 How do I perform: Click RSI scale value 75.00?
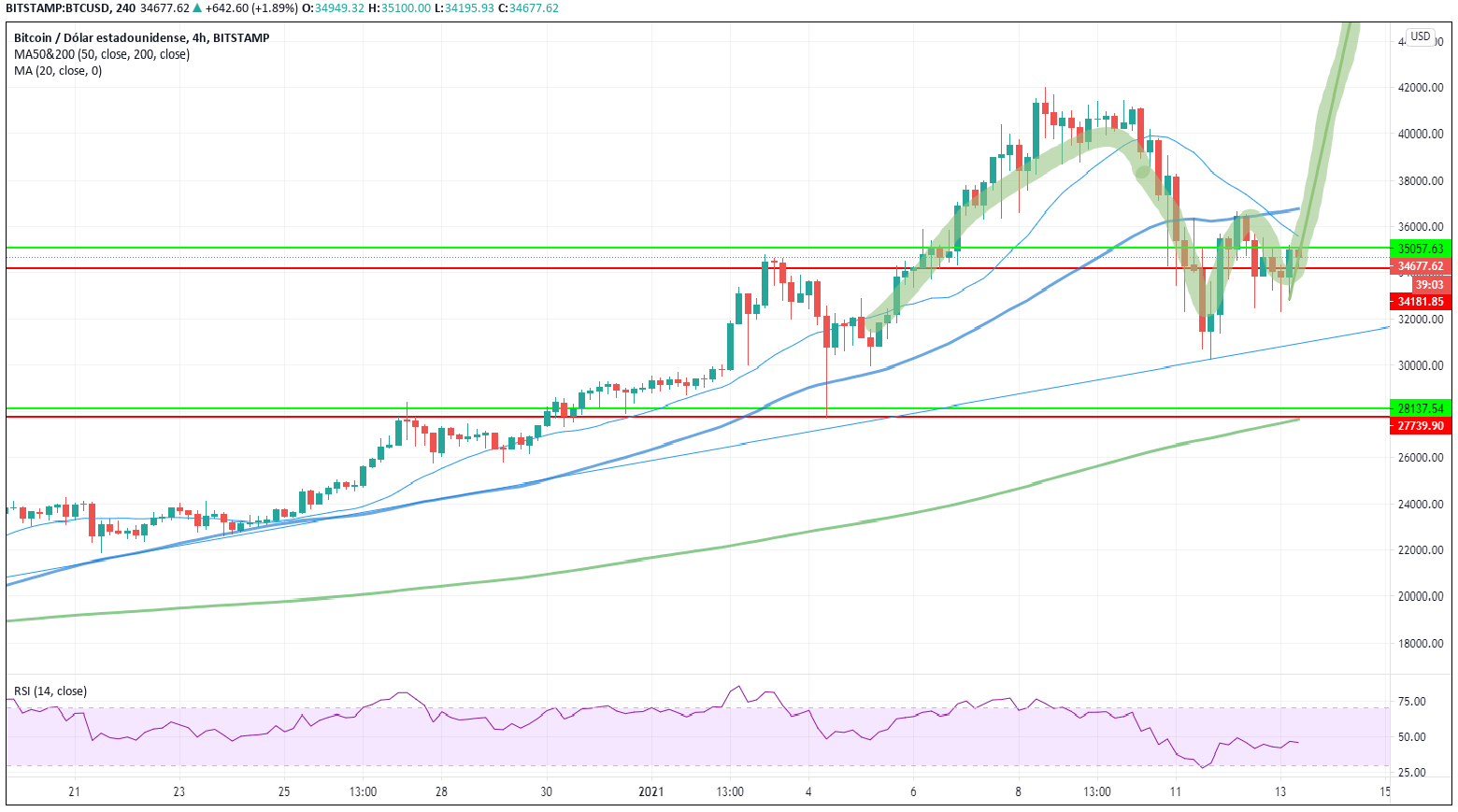tap(1411, 702)
